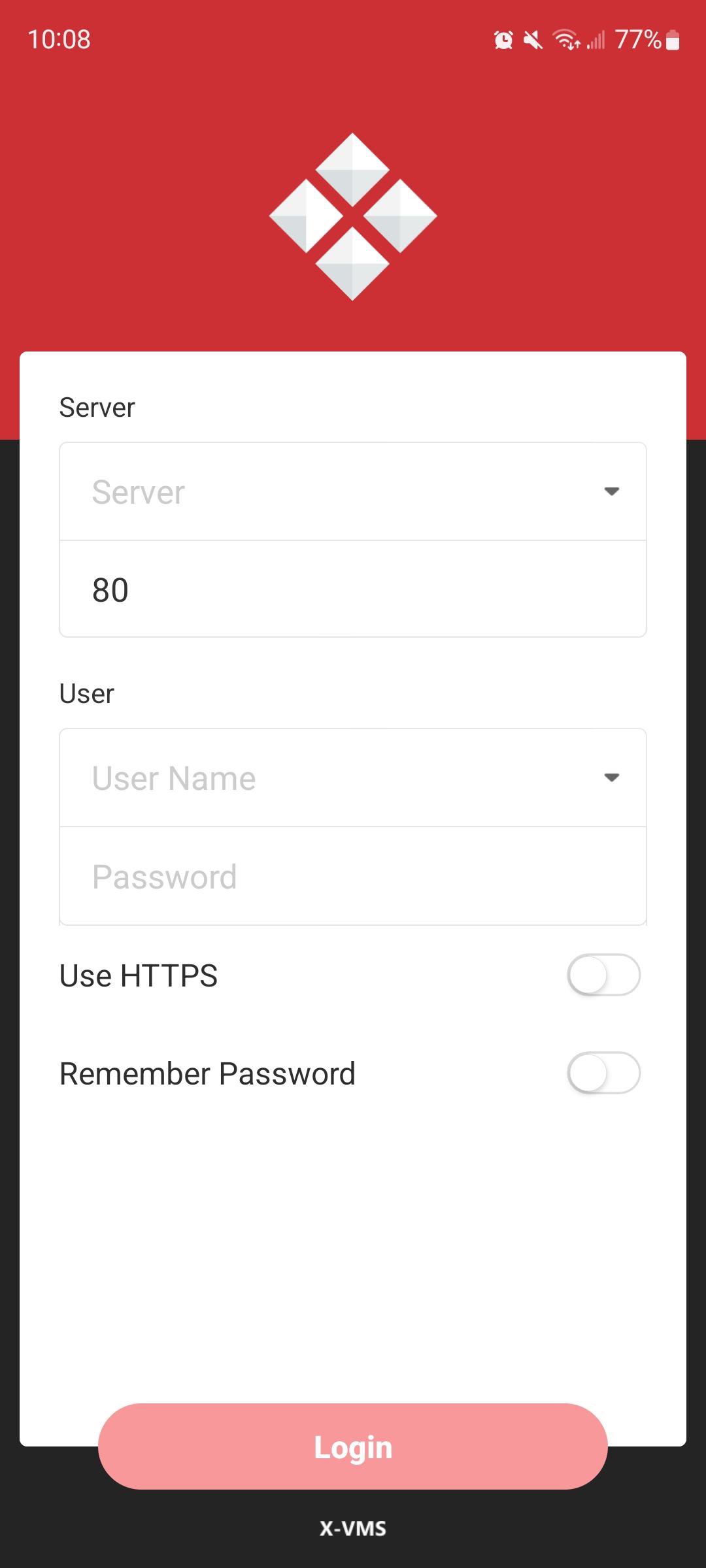Tap the 10:08 clock in status bar
The height and width of the screenshot is (1568, 706).
click(59, 39)
